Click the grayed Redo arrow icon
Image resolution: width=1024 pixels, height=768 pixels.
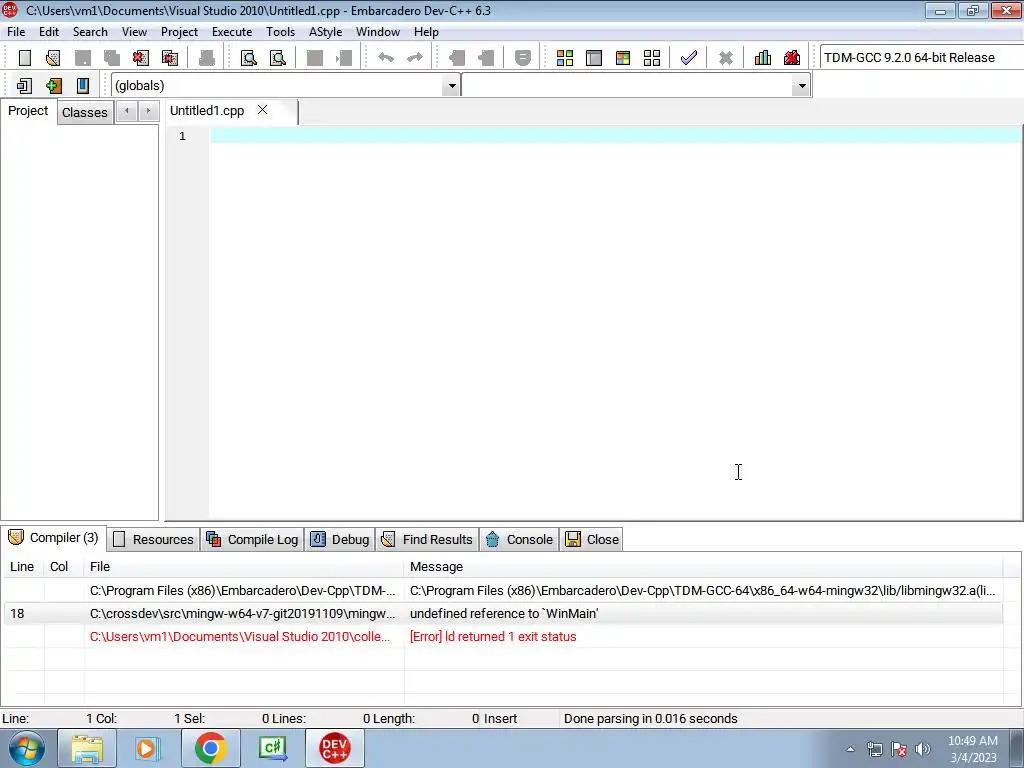tap(415, 57)
